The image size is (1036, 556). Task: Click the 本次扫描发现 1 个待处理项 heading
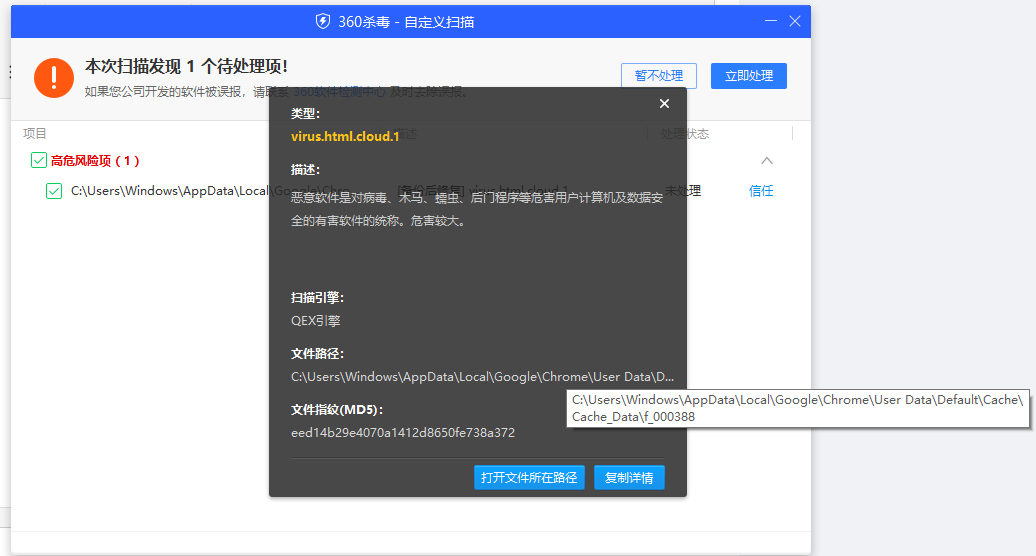[x=186, y=67]
